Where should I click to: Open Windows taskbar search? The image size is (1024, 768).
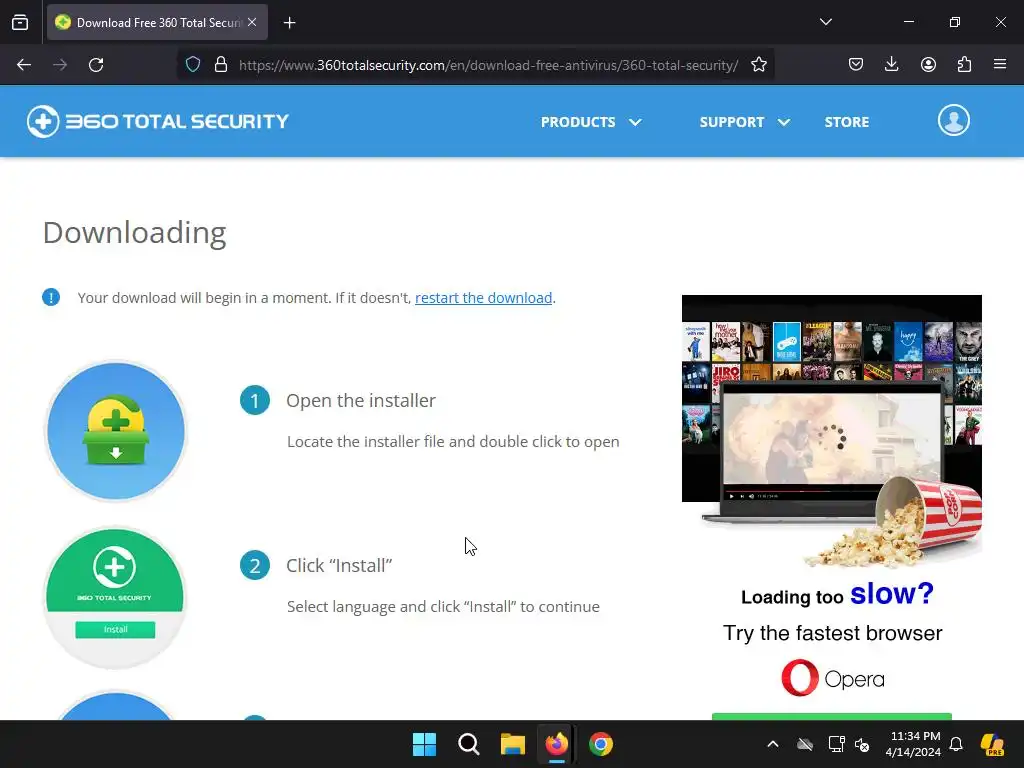[x=468, y=744]
